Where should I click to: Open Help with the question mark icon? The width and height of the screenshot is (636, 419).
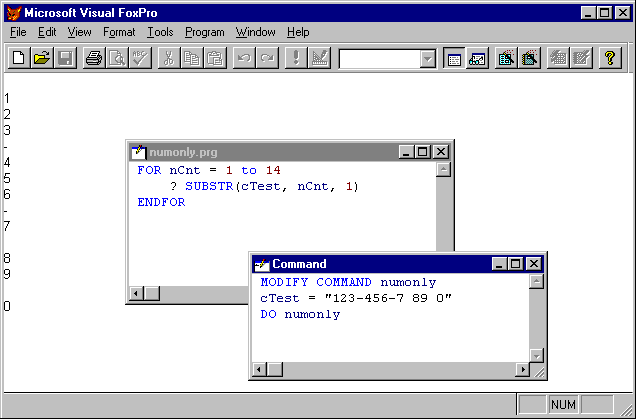click(x=610, y=58)
